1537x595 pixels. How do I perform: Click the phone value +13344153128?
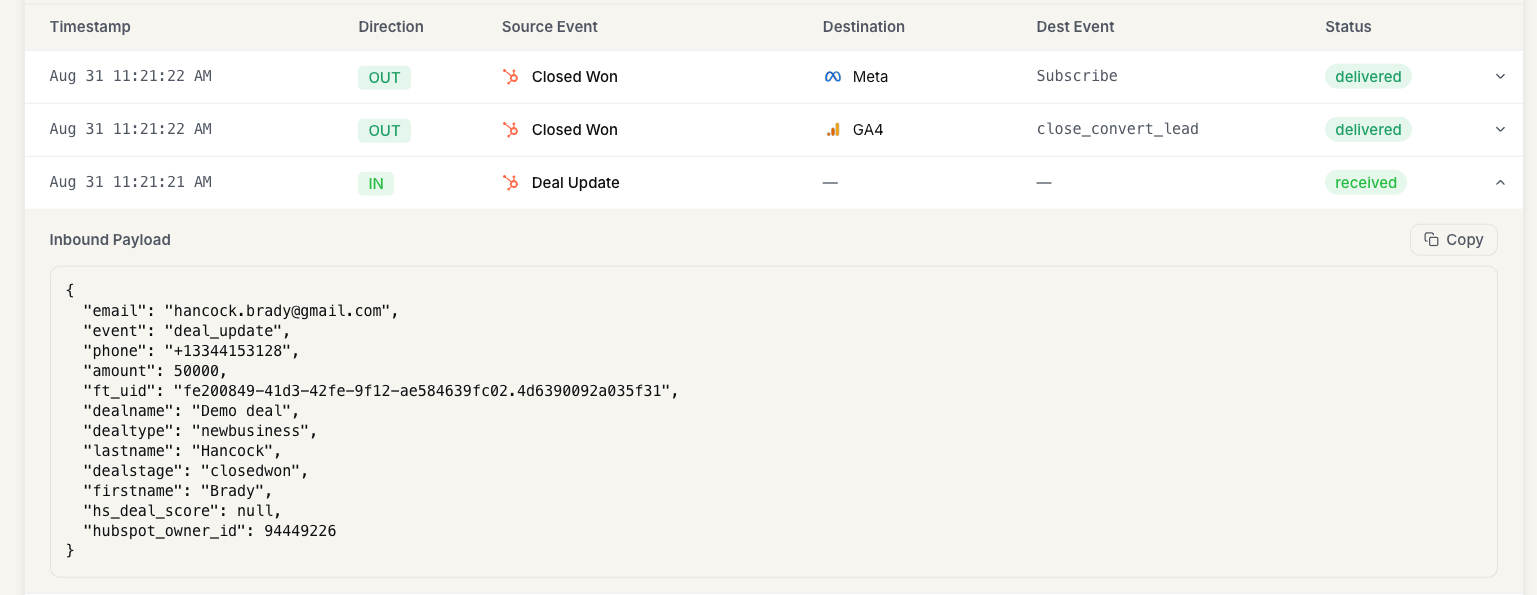[x=233, y=351]
